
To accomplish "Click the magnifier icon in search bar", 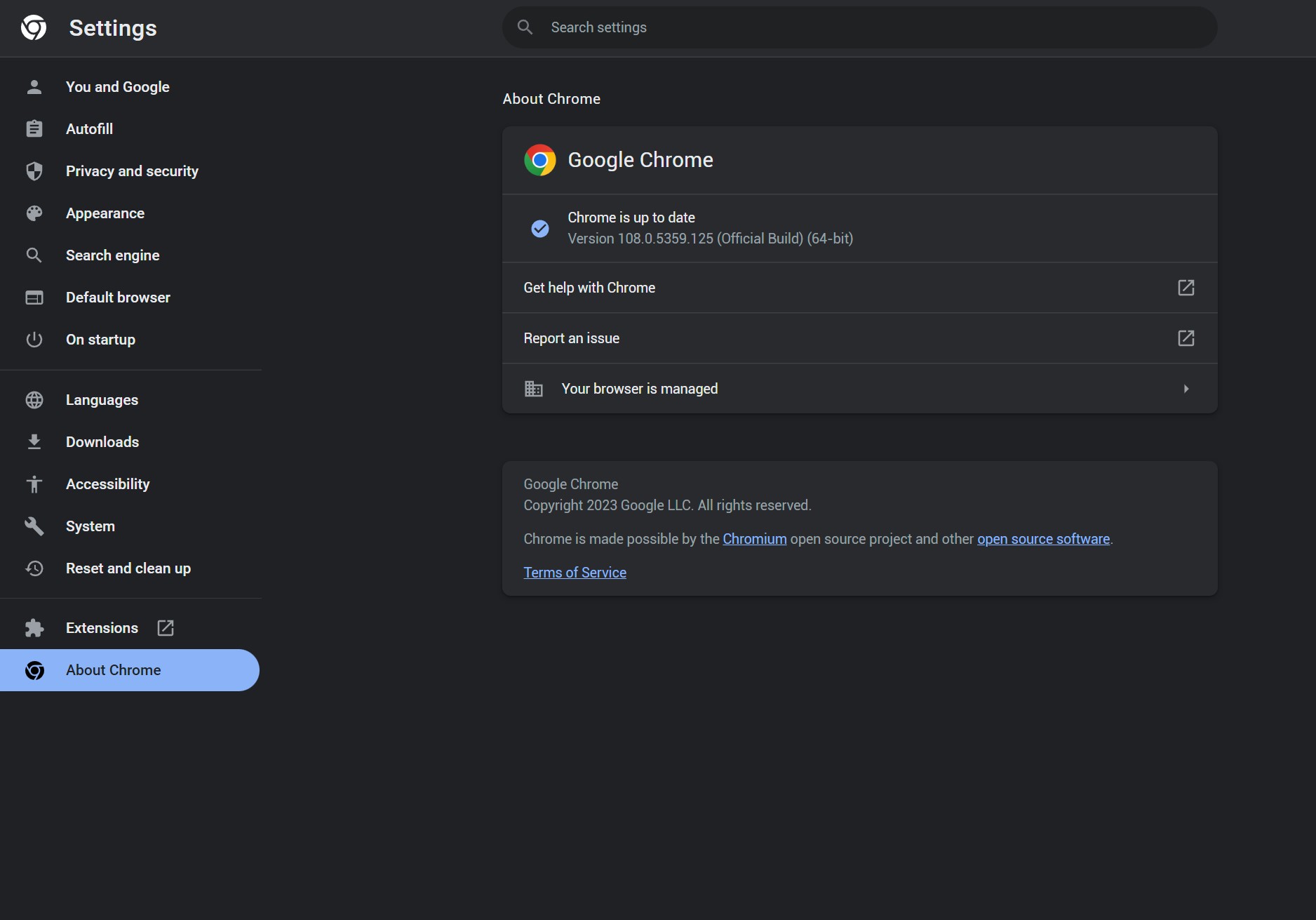I will (x=525, y=27).
